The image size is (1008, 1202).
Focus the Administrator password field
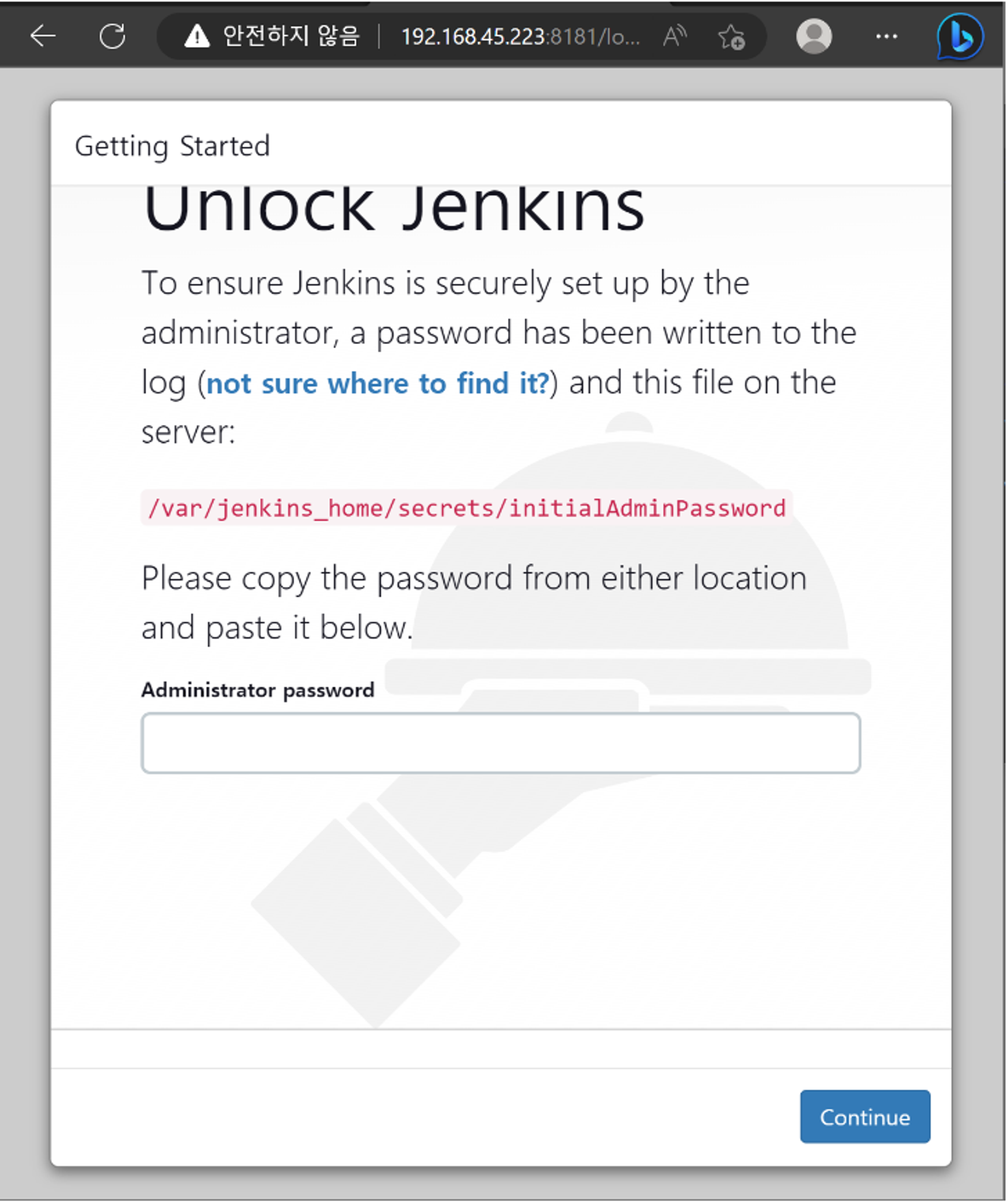[501, 743]
